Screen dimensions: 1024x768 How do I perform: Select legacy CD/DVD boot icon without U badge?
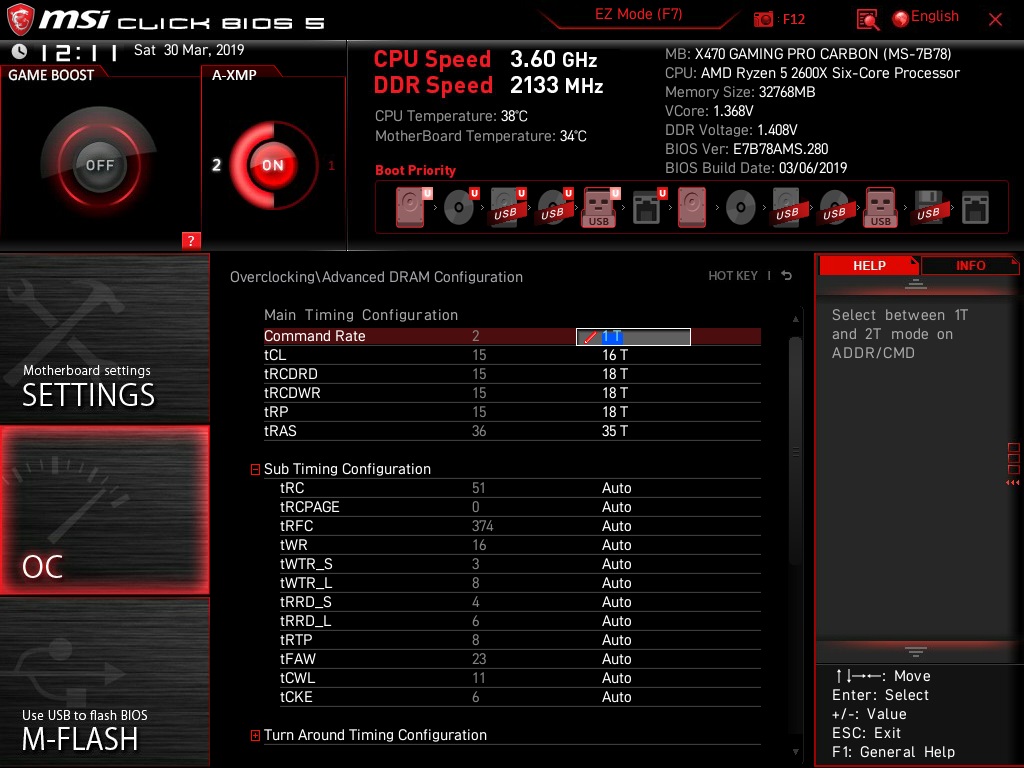pos(741,208)
